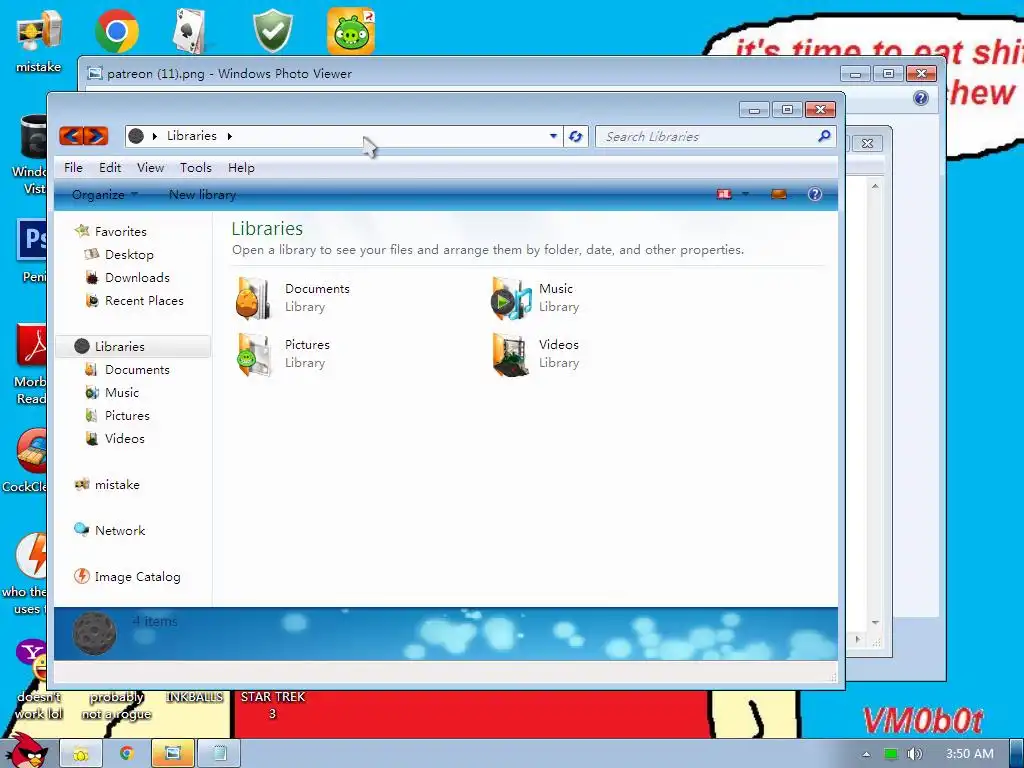The height and width of the screenshot is (768, 1024).
Task: Select the Pictures library icon
Action: (x=254, y=355)
